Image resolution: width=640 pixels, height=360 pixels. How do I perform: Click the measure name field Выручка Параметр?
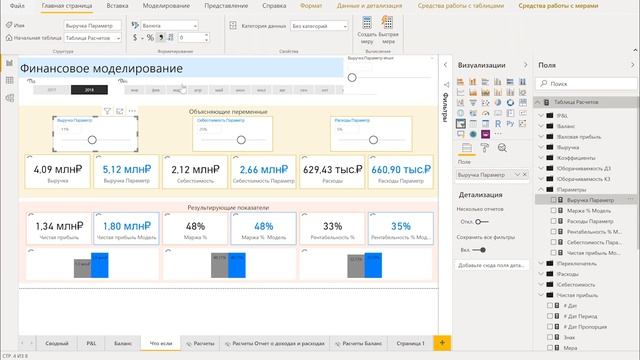93,26
